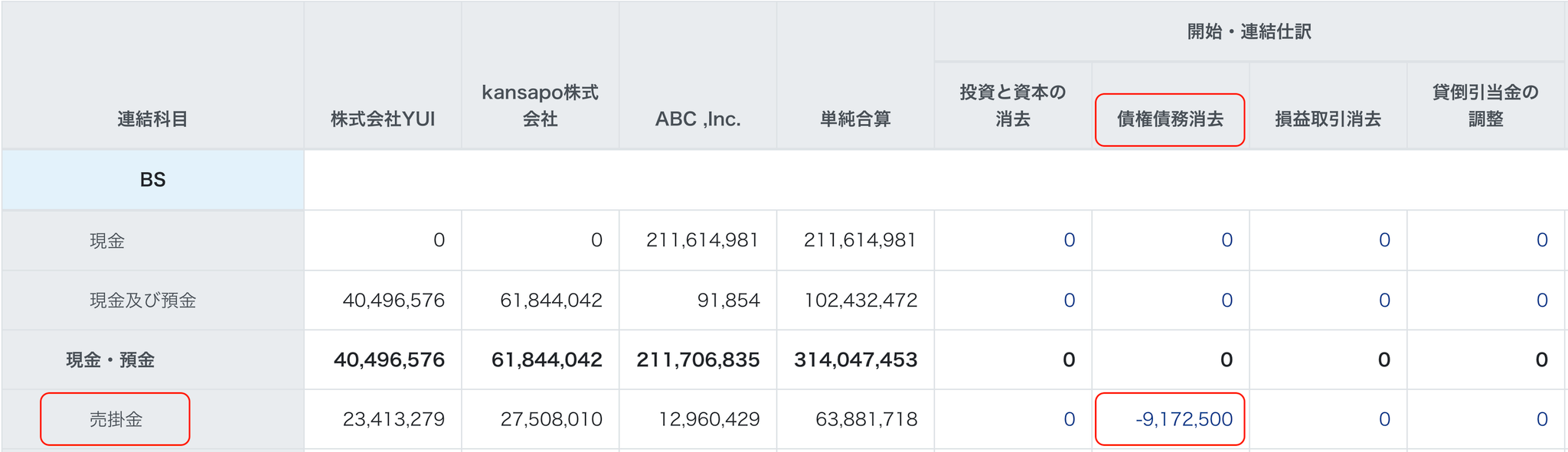Click 現金及び預金 zero link under 投資と資本の消去
This screenshot has height=452, width=1568.
tap(1069, 301)
